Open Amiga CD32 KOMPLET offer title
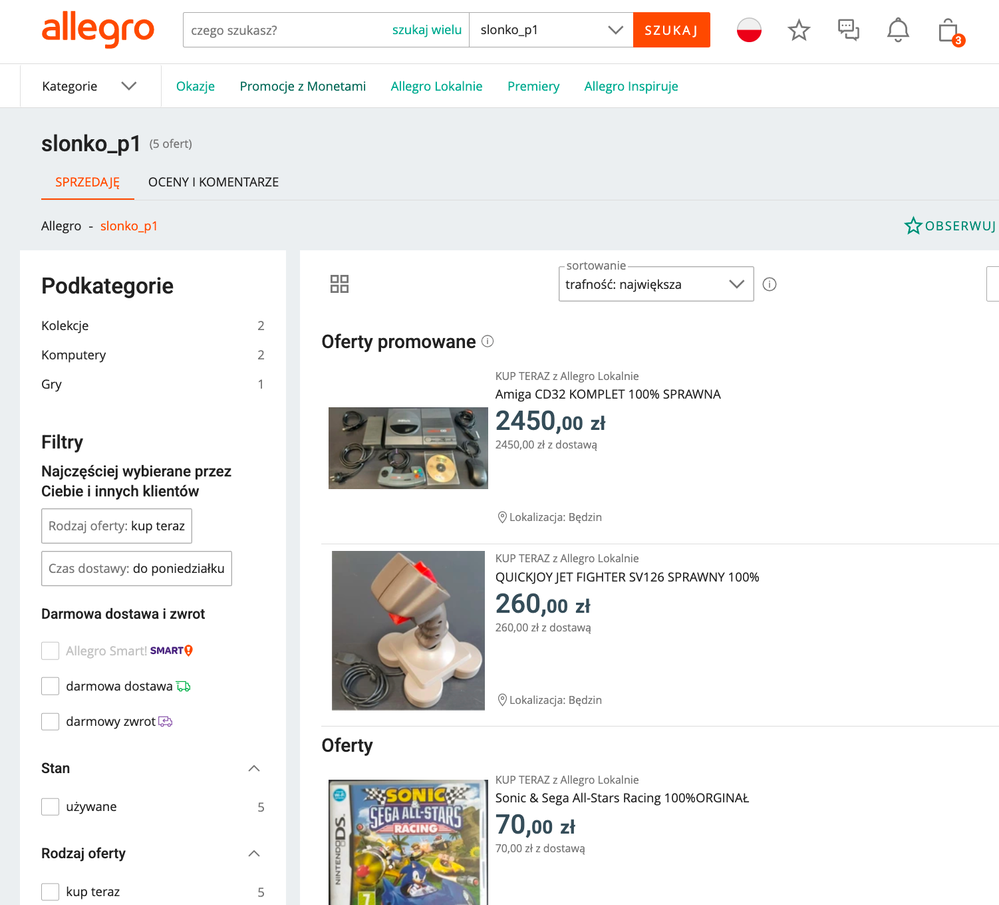 point(608,395)
